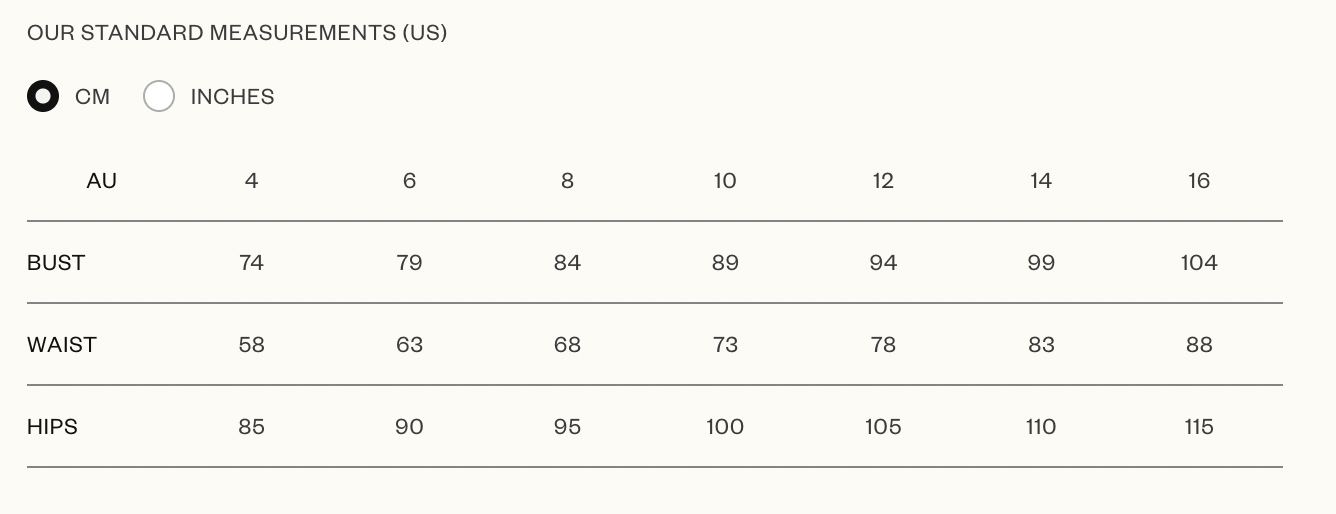Click waist measurement 63 for size 6
The height and width of the screenshot is (514, 1336).
(x=409, y=345)
